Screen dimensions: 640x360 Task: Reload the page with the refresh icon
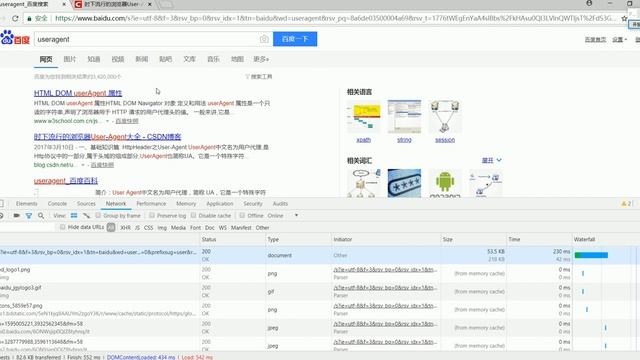click(15, 18)
